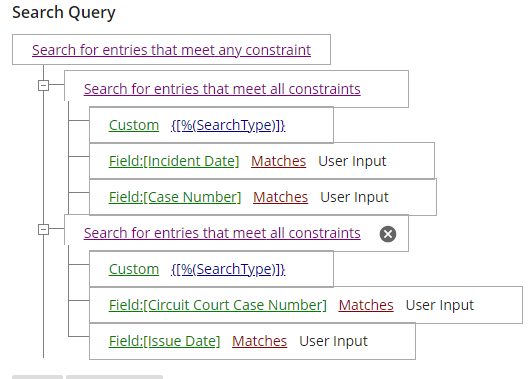
Task: Select Field:[Case Number] link
Action: 175,197
